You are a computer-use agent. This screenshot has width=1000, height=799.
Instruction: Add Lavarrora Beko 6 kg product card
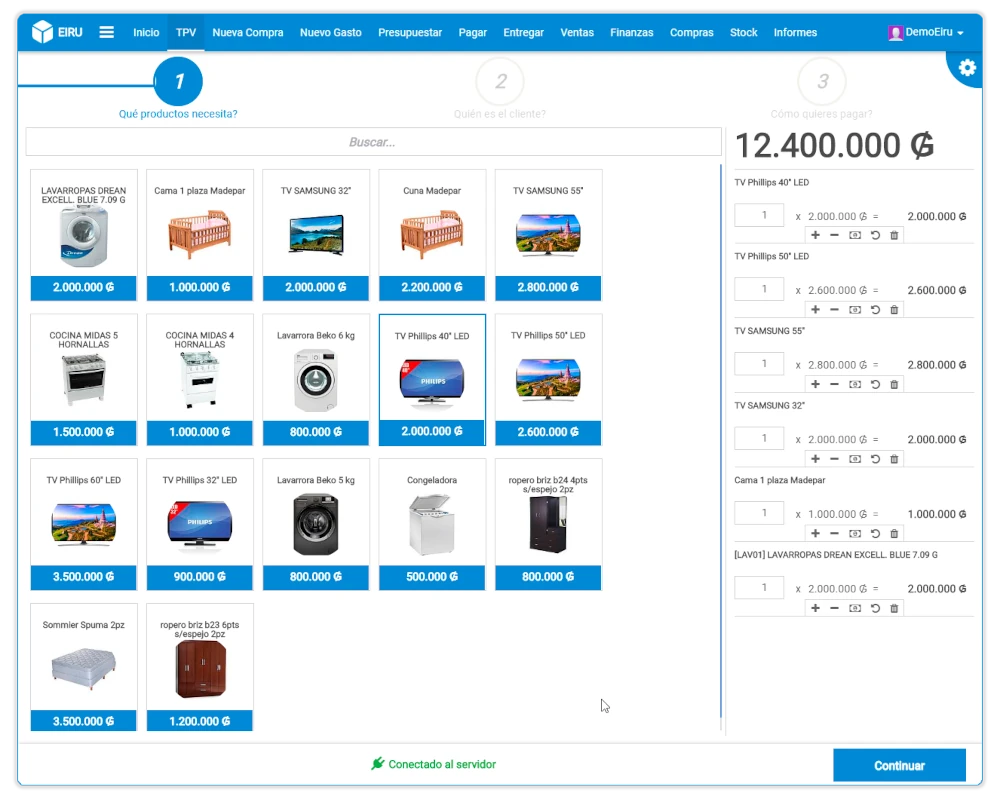pos(316,379)
